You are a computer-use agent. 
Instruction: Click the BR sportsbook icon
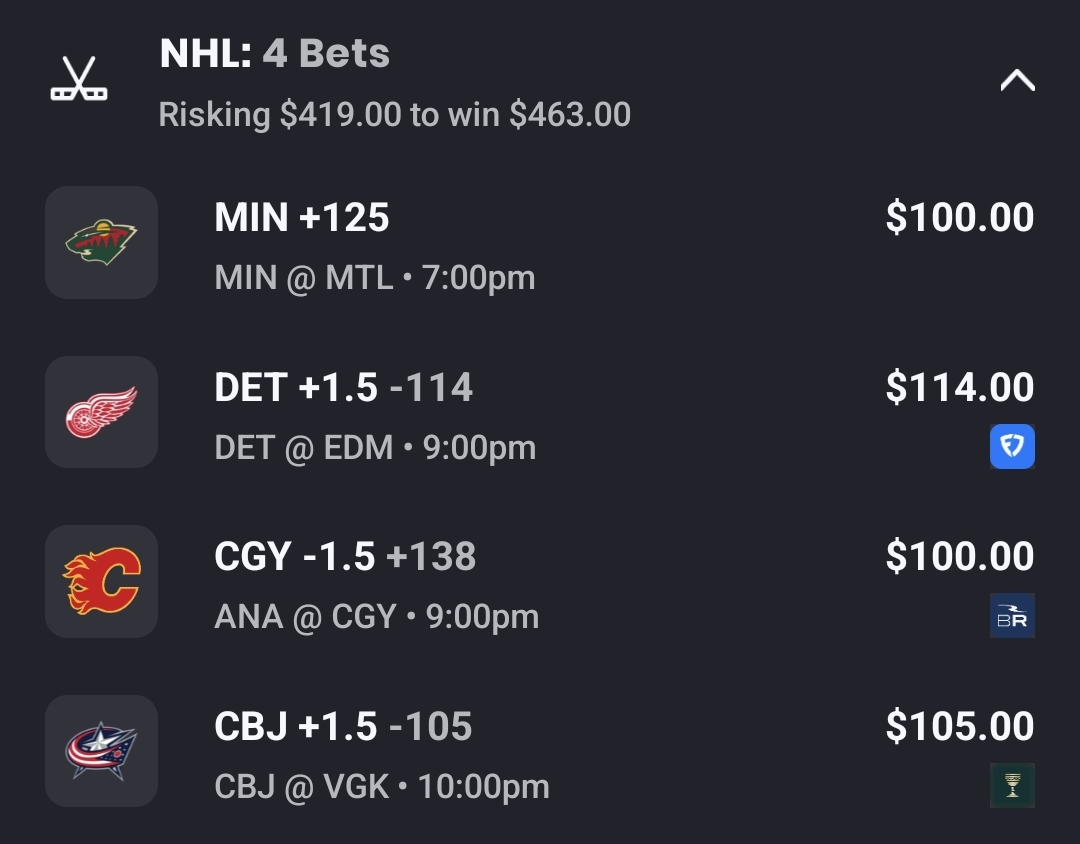click(x=1012, y=616)
